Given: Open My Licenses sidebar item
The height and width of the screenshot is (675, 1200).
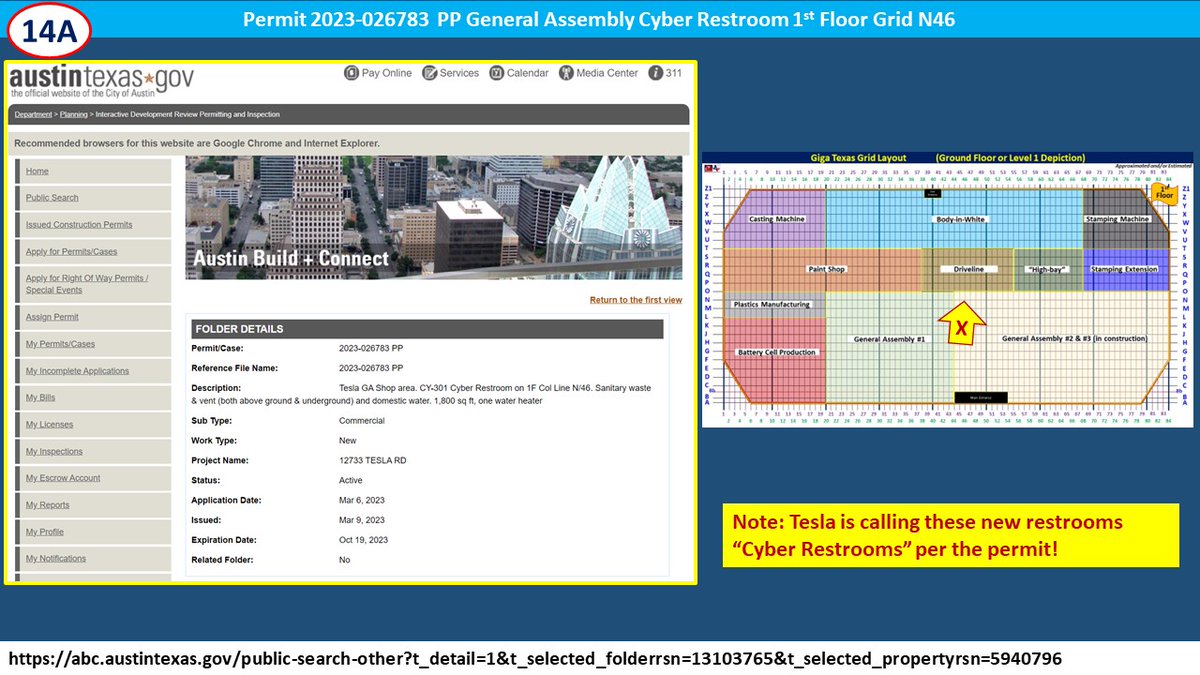Looking at the screenshot, I should click(x=49, y=425).
